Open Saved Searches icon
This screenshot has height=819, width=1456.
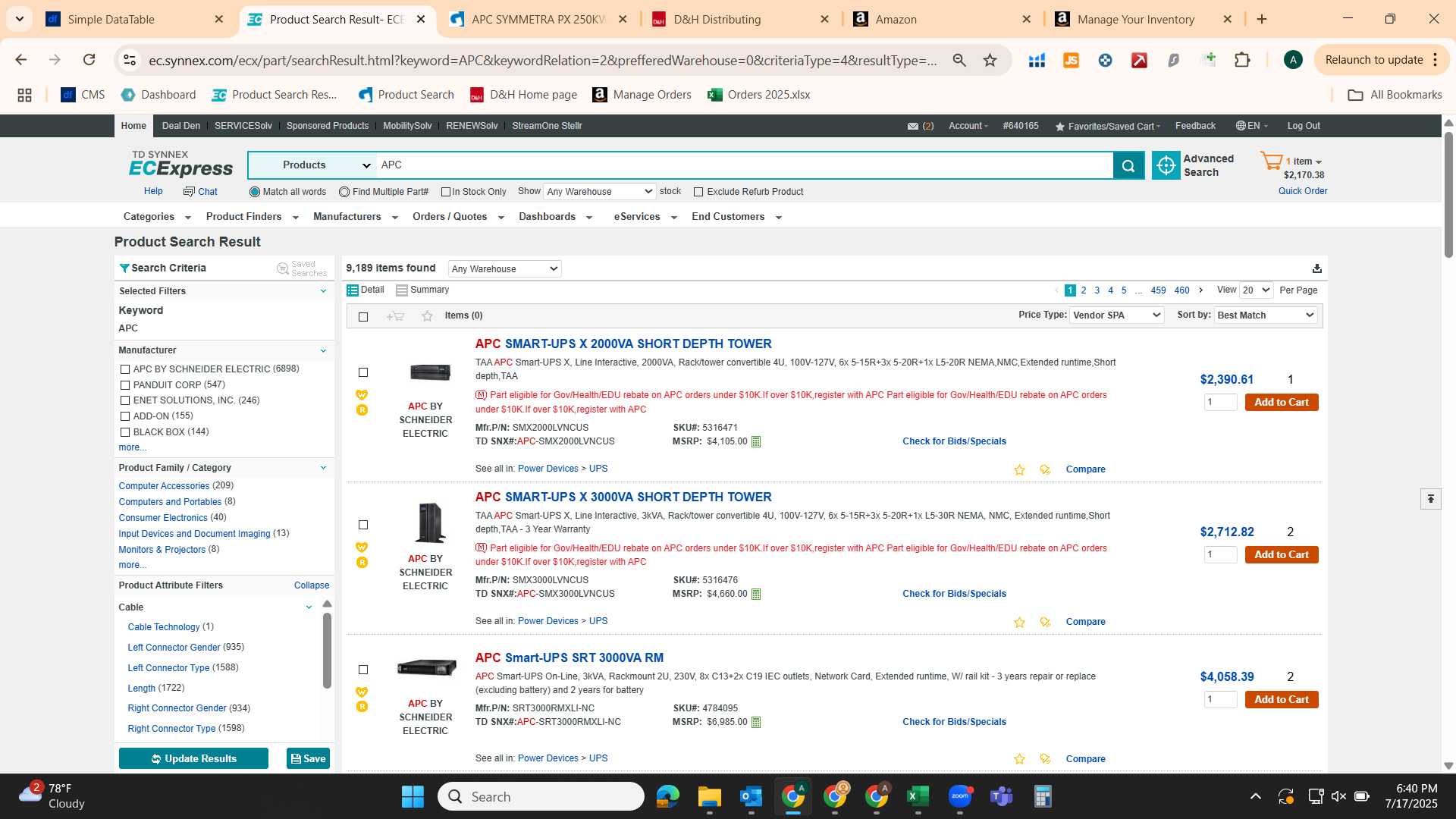(x=283, y=268)
